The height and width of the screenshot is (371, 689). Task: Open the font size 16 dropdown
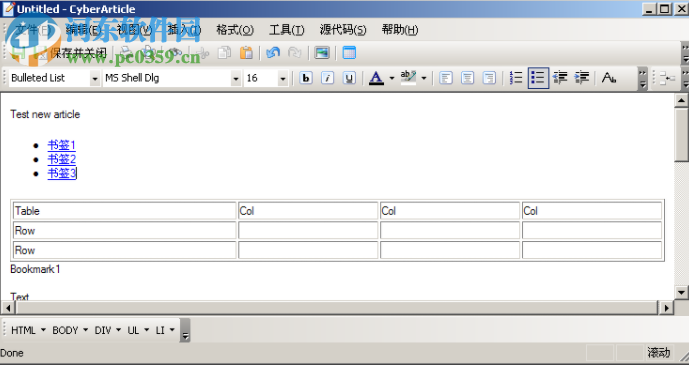coord(283,79)
